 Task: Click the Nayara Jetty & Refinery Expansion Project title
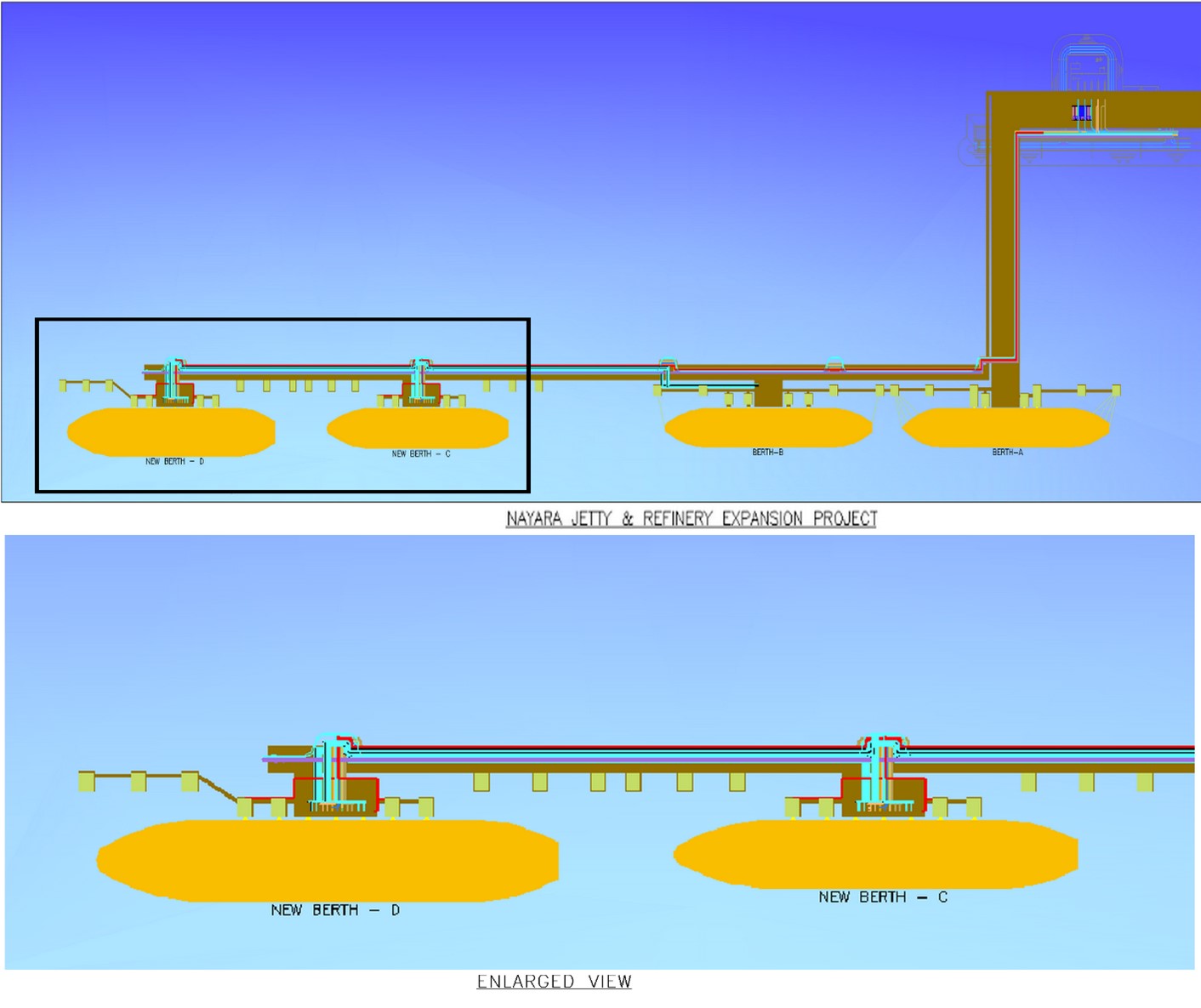click(x=691, y=518)
